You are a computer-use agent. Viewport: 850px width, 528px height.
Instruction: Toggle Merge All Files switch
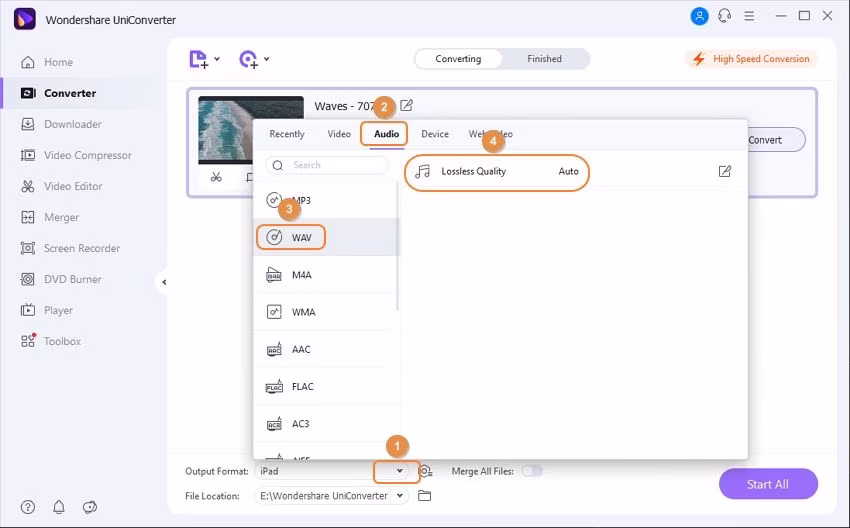coord(532,471)
